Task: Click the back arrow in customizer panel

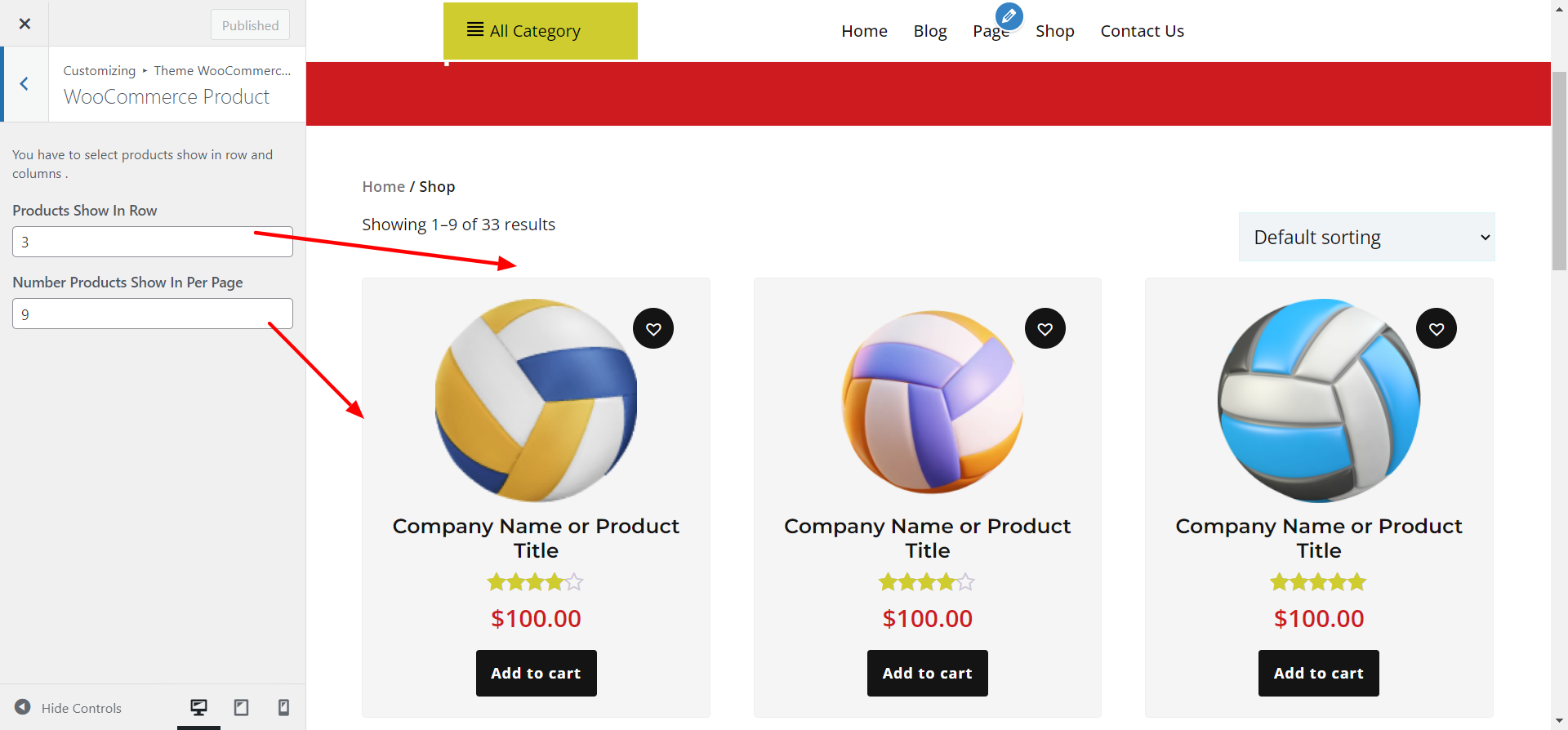Action: tap(24, 84)
